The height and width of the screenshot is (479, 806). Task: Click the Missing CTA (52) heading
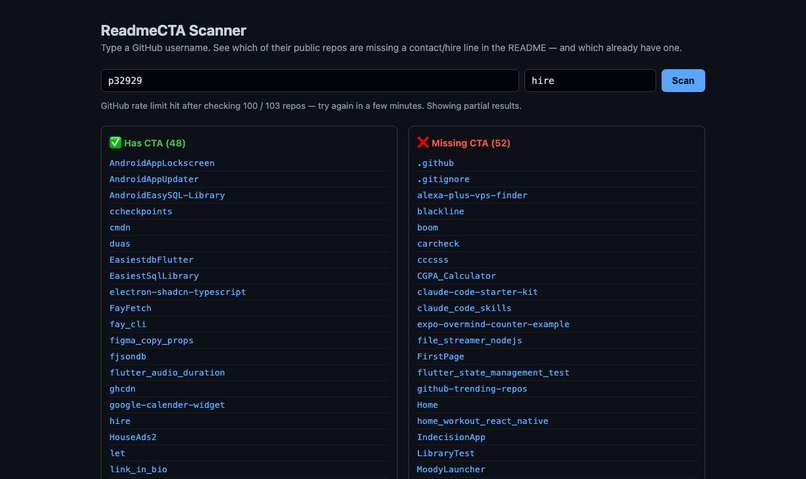click(464, 143)
